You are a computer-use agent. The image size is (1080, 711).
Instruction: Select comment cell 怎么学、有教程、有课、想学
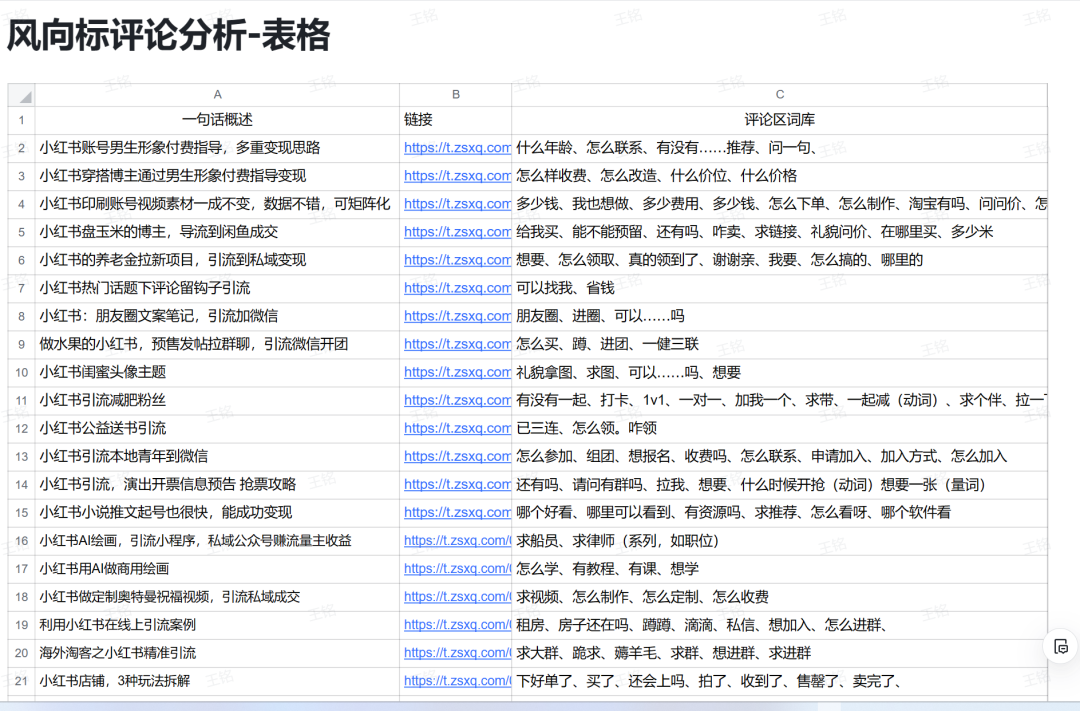click(779, 568)
